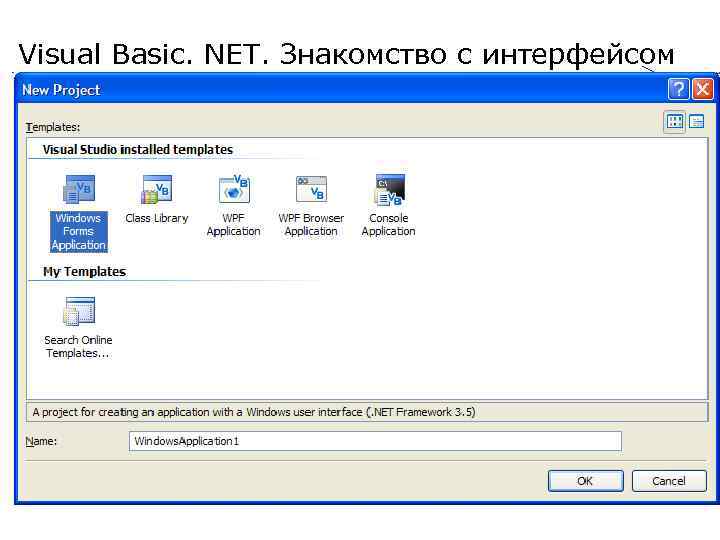The image size is (720, 540).
Task: Switch templates view to large icons
Action: click(x=675, y=122)
